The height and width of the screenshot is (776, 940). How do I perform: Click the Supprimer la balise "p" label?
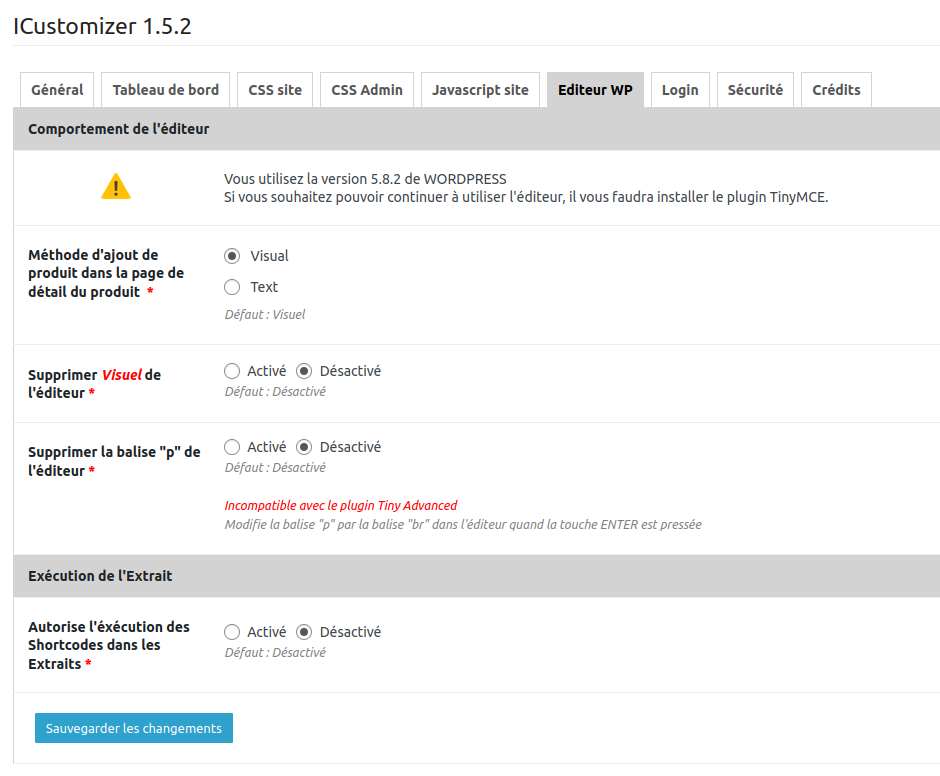[114, 461]
